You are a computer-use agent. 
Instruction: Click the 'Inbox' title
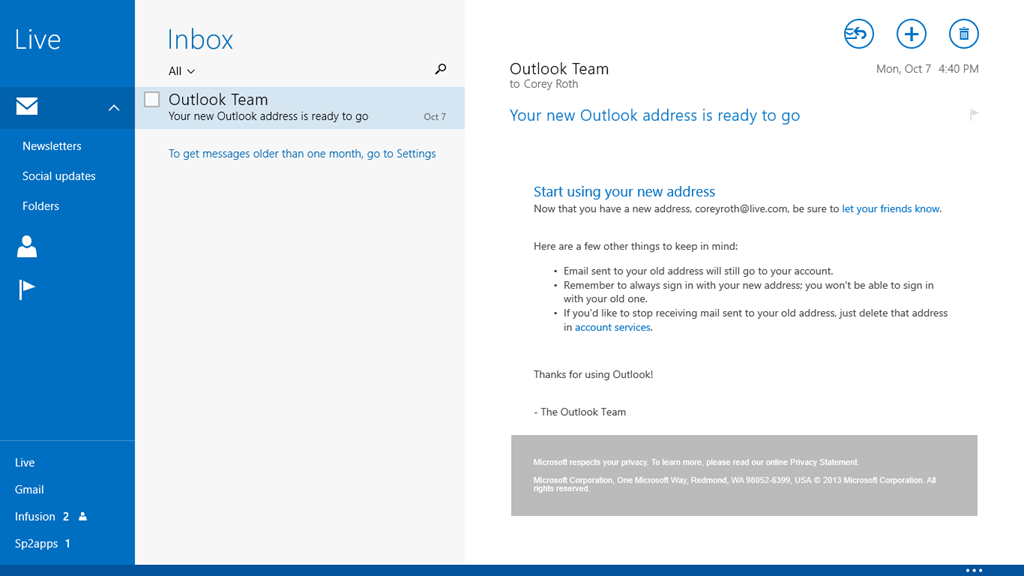(x=200, y=39)
